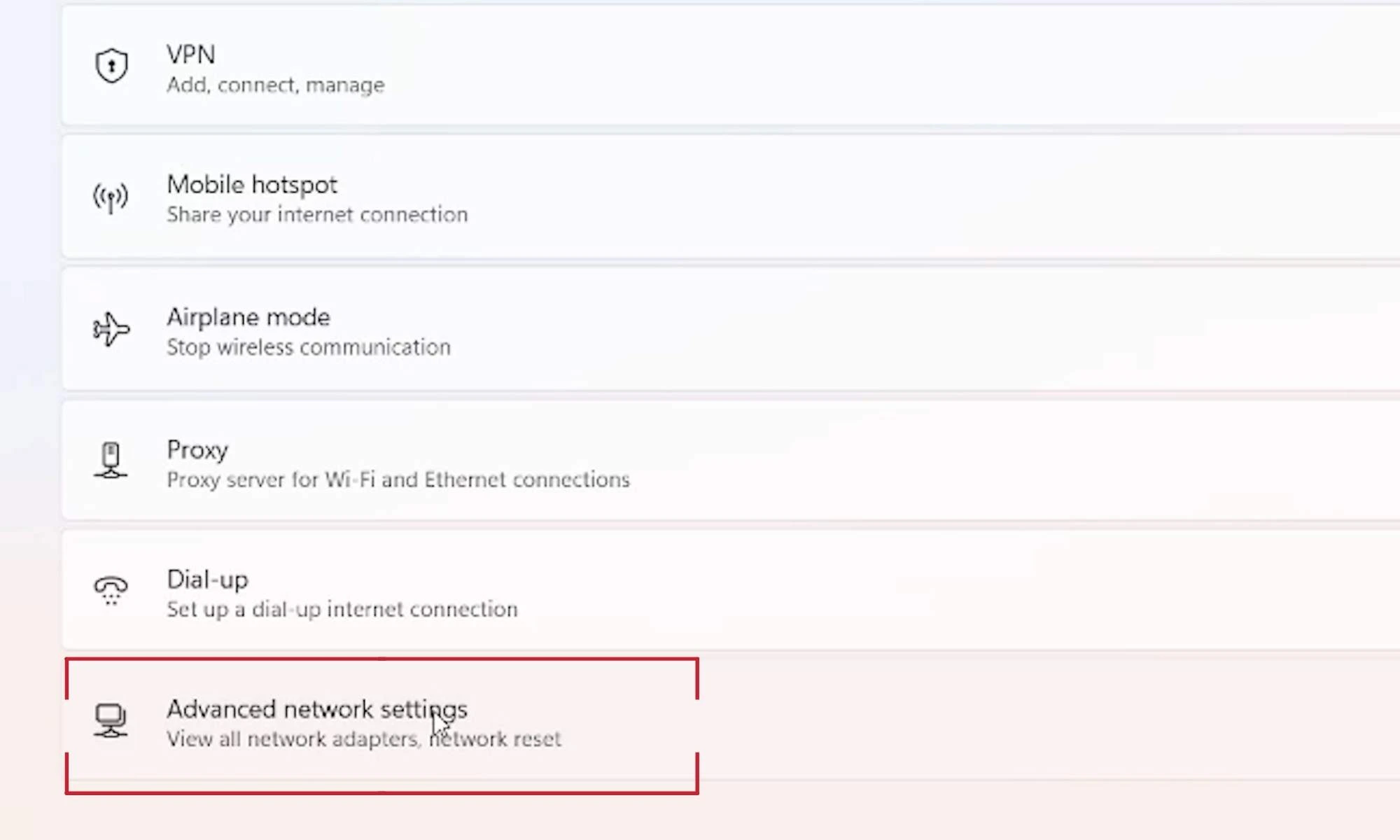Click 'Proxy server for Wi-Fi and Ethernet connections'
Viewport: 1400px width, 840px height.
(x=398, y=479)
